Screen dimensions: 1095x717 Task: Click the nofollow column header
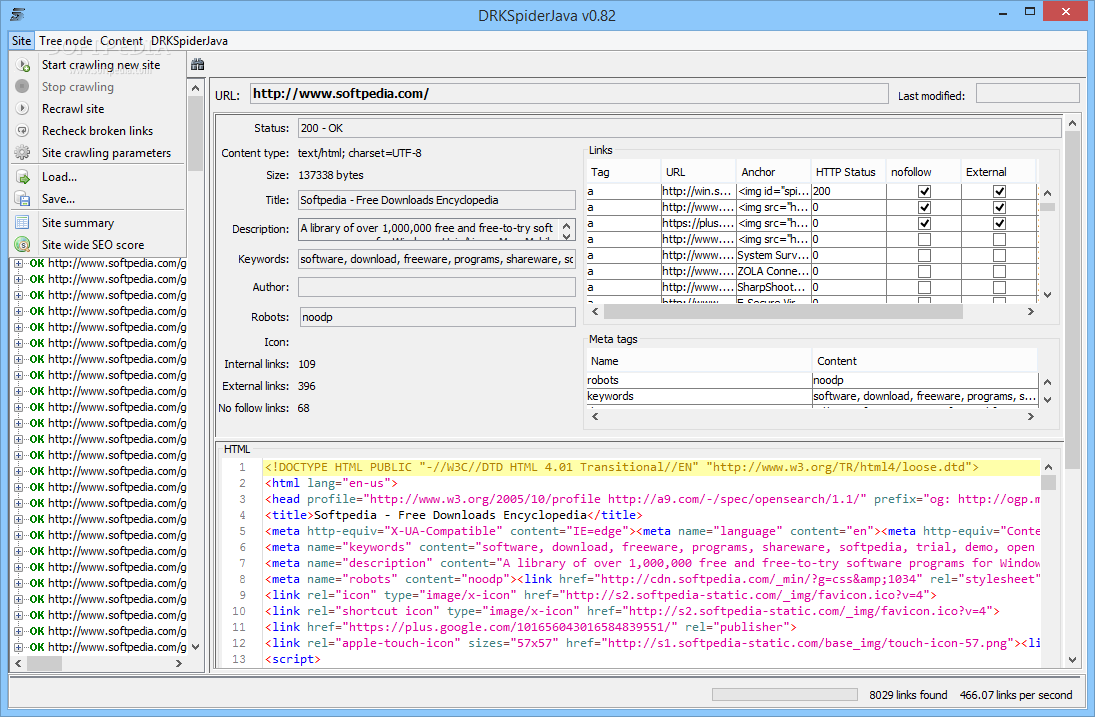[x=924, y=172]
